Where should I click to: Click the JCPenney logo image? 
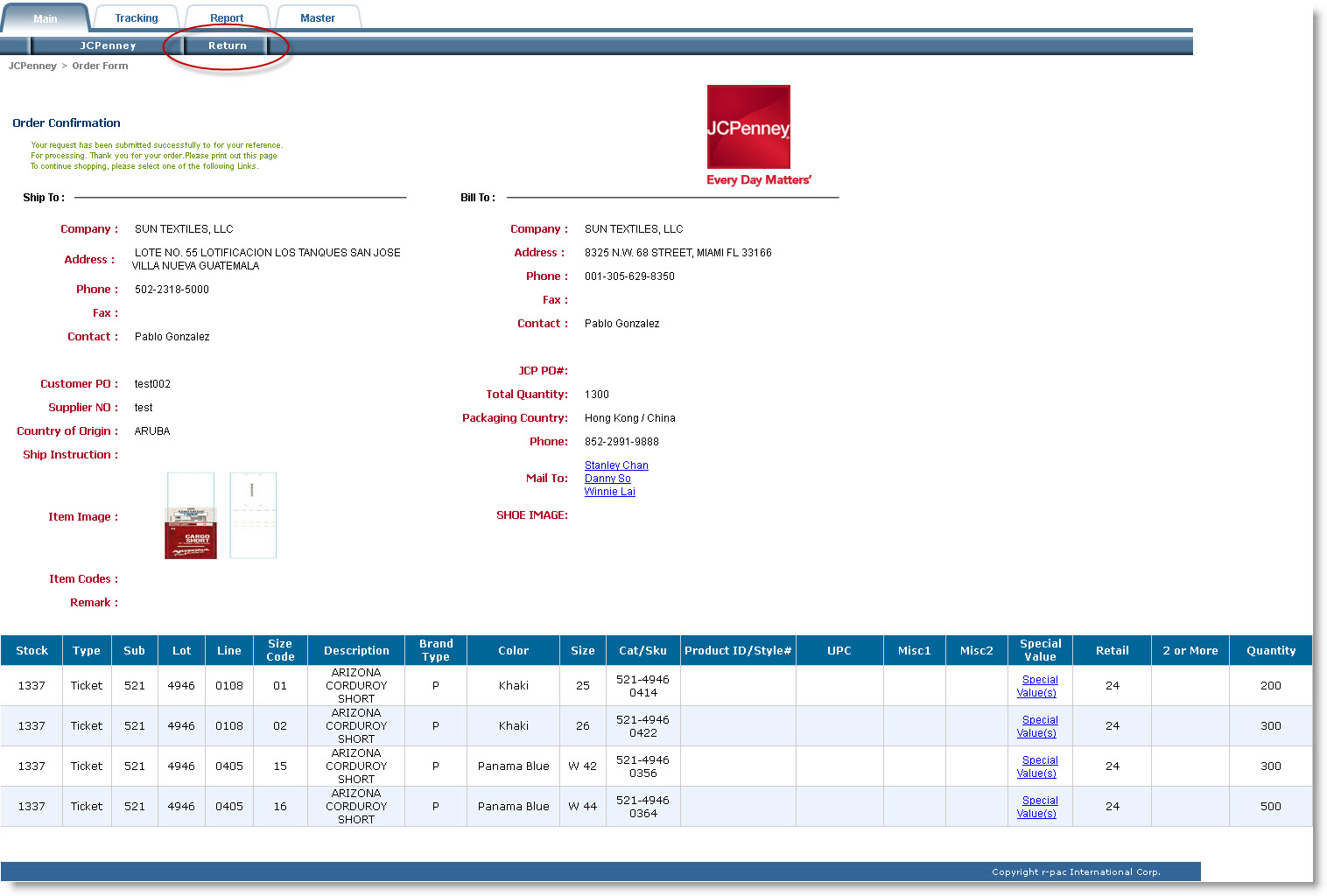[x=748, y=127]
